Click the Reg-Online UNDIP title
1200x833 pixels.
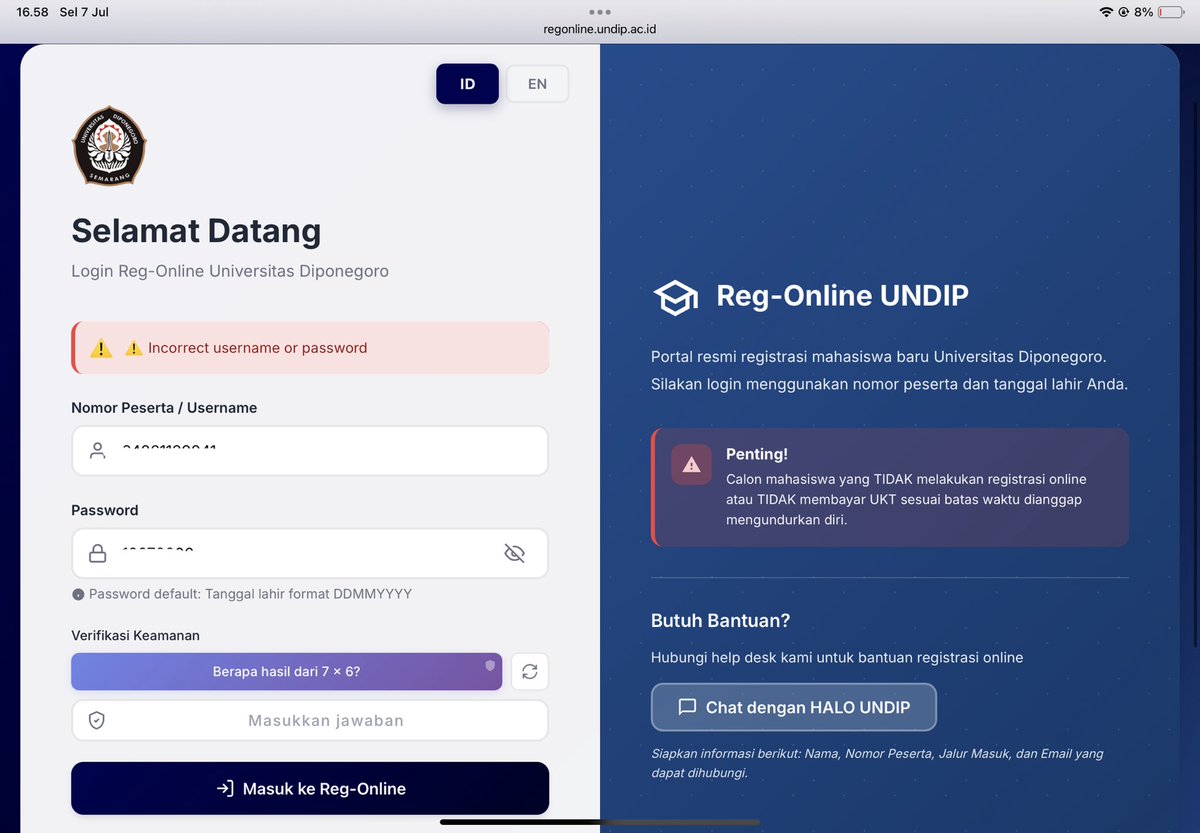click(842, 296)
